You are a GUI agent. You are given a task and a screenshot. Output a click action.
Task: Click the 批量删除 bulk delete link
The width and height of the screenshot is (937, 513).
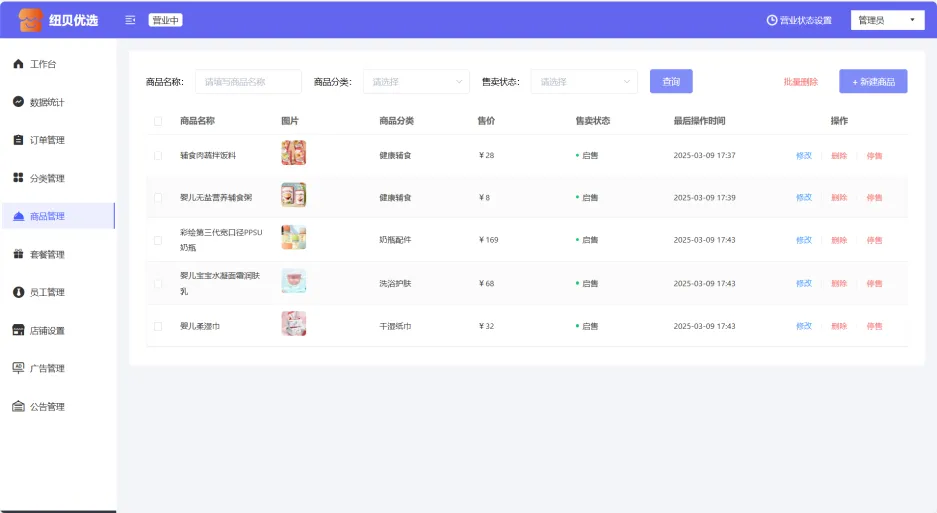pos(800,82)
